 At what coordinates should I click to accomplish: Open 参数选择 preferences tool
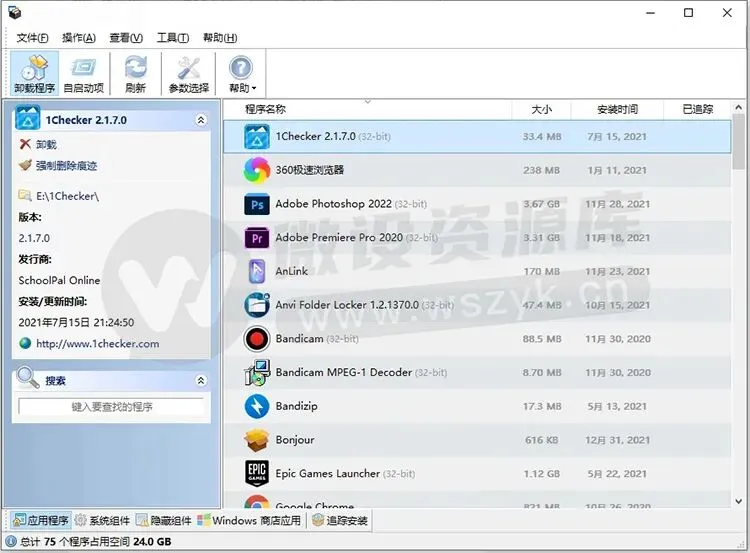189,74
